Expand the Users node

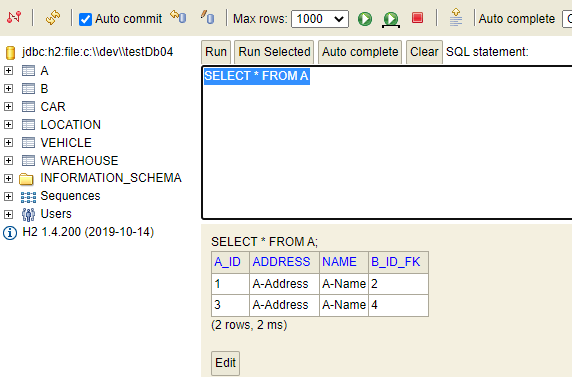(x=8, y=214)
